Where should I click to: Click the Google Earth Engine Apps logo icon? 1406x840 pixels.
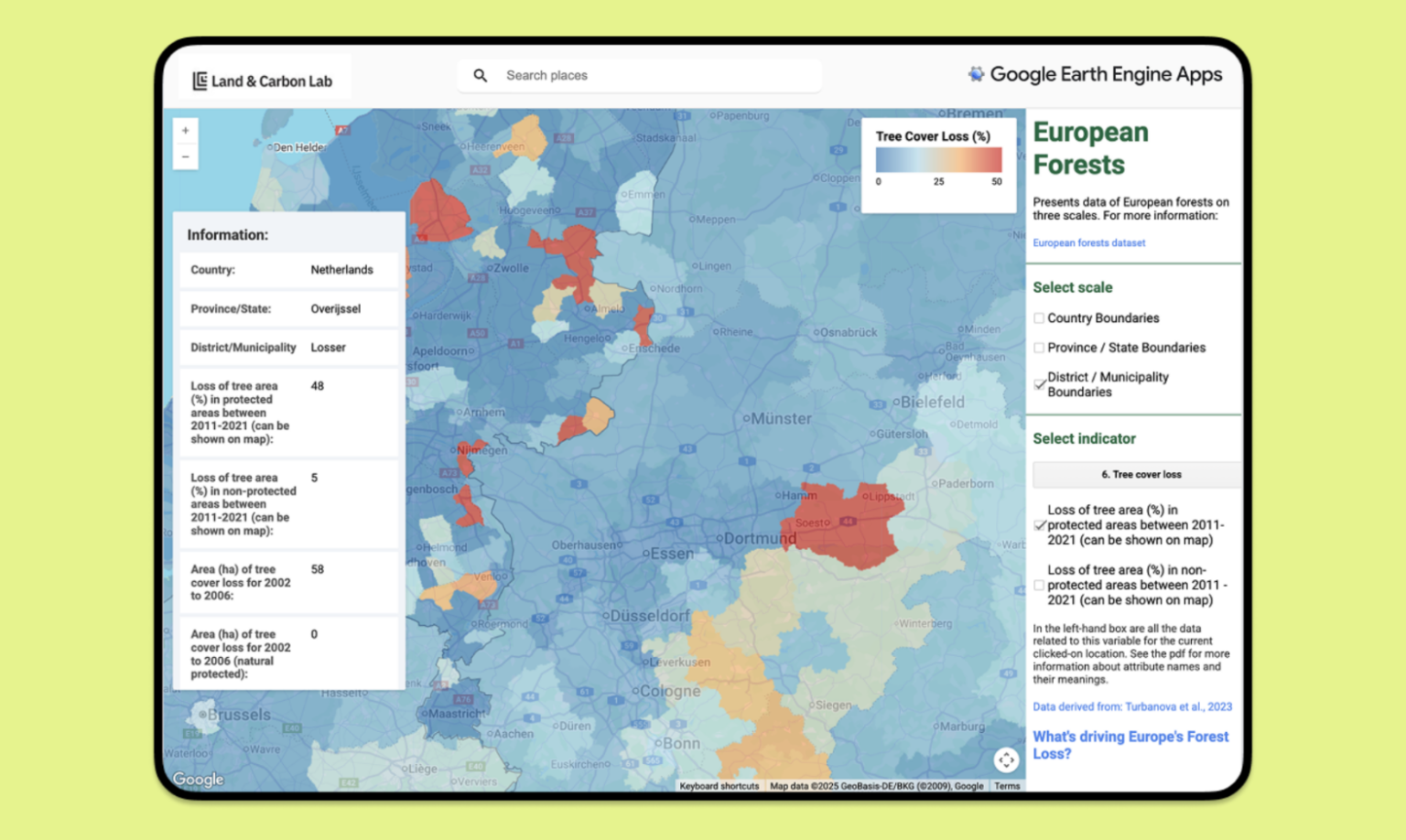point(975,73)
